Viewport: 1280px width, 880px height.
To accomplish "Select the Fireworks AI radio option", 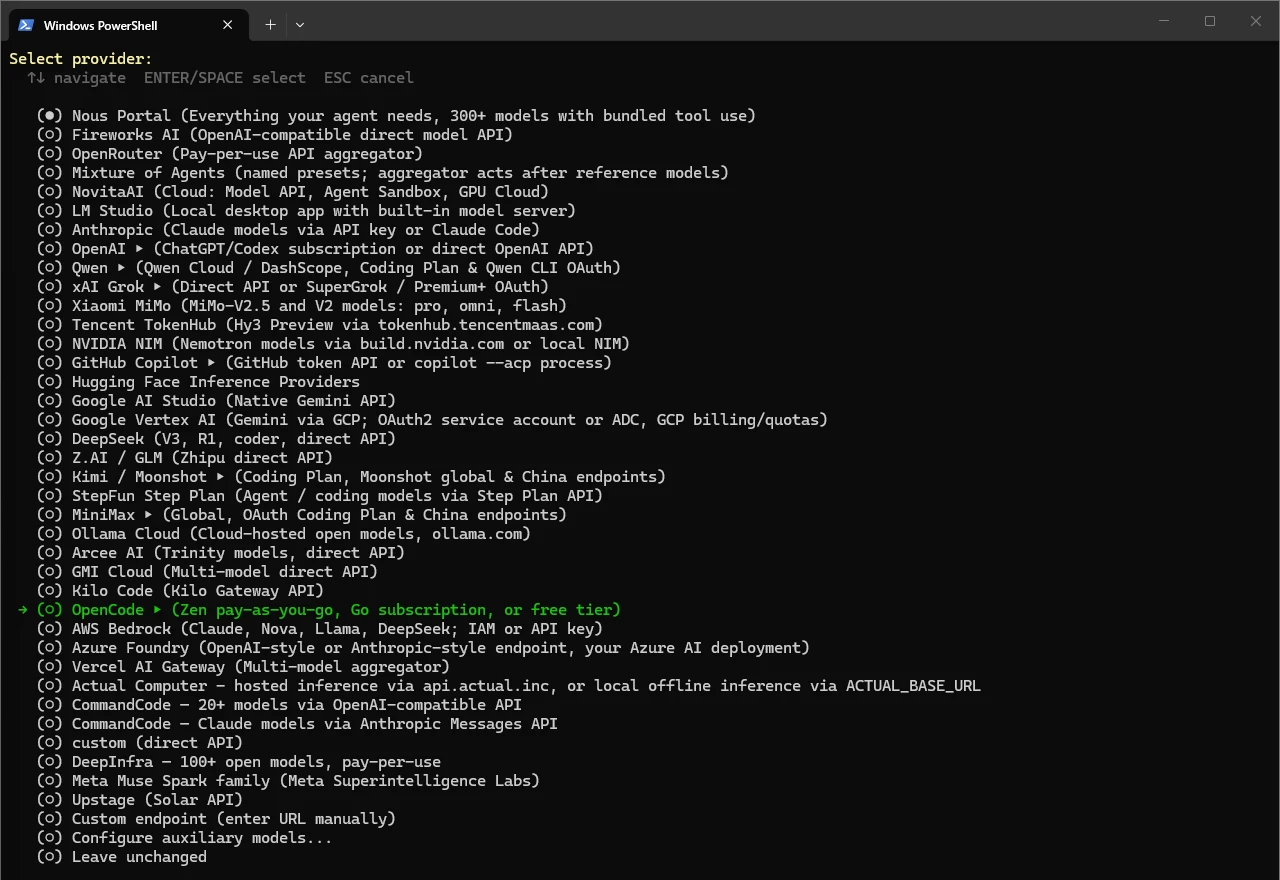I will pyautogui.click(x=50, y=135).
